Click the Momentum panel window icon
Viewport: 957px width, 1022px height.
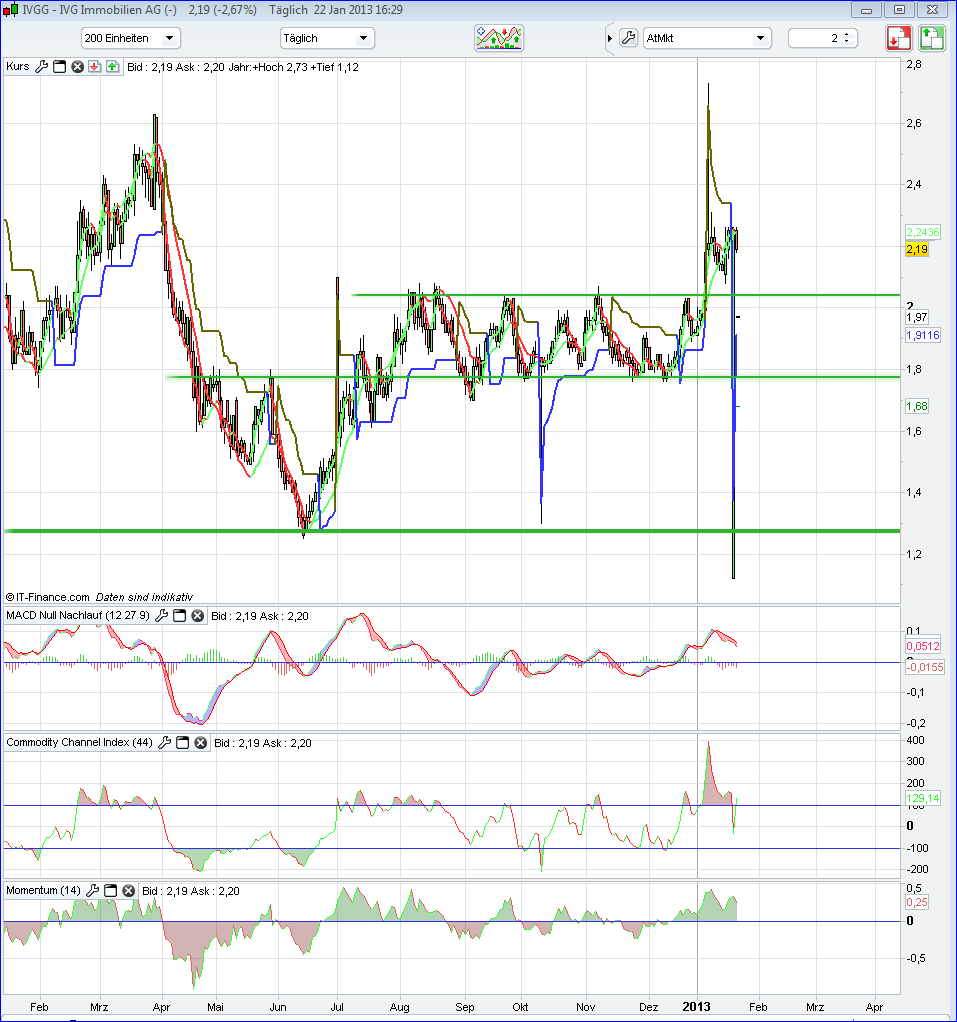pos(111,890)
